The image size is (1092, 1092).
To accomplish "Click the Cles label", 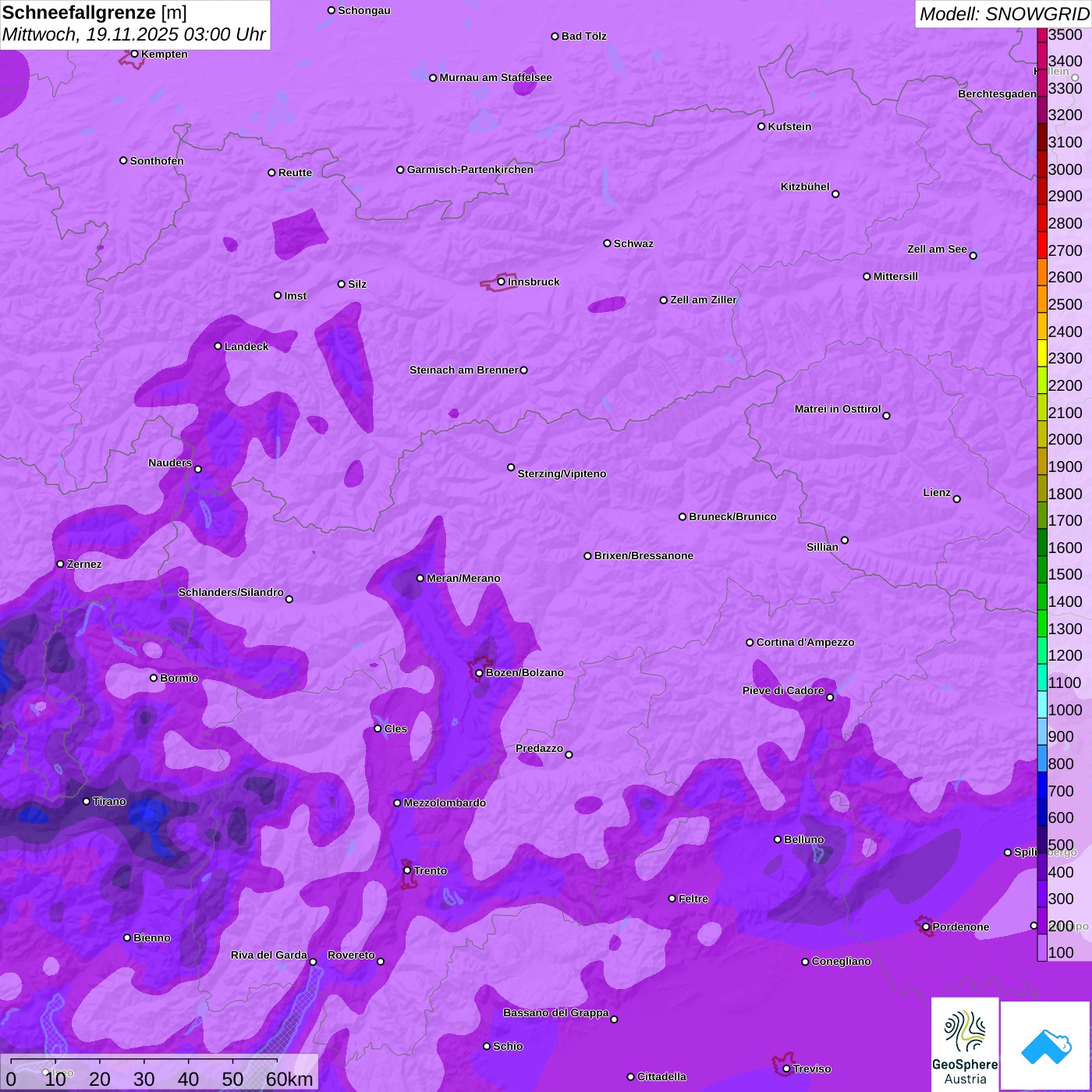I will [395, 729].
